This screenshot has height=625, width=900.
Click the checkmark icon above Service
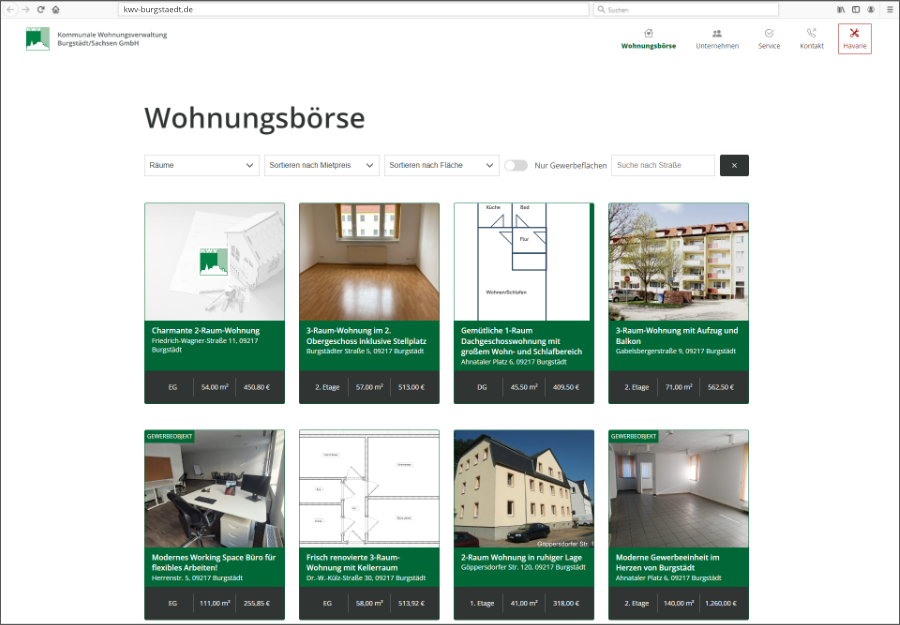(769, 33)
